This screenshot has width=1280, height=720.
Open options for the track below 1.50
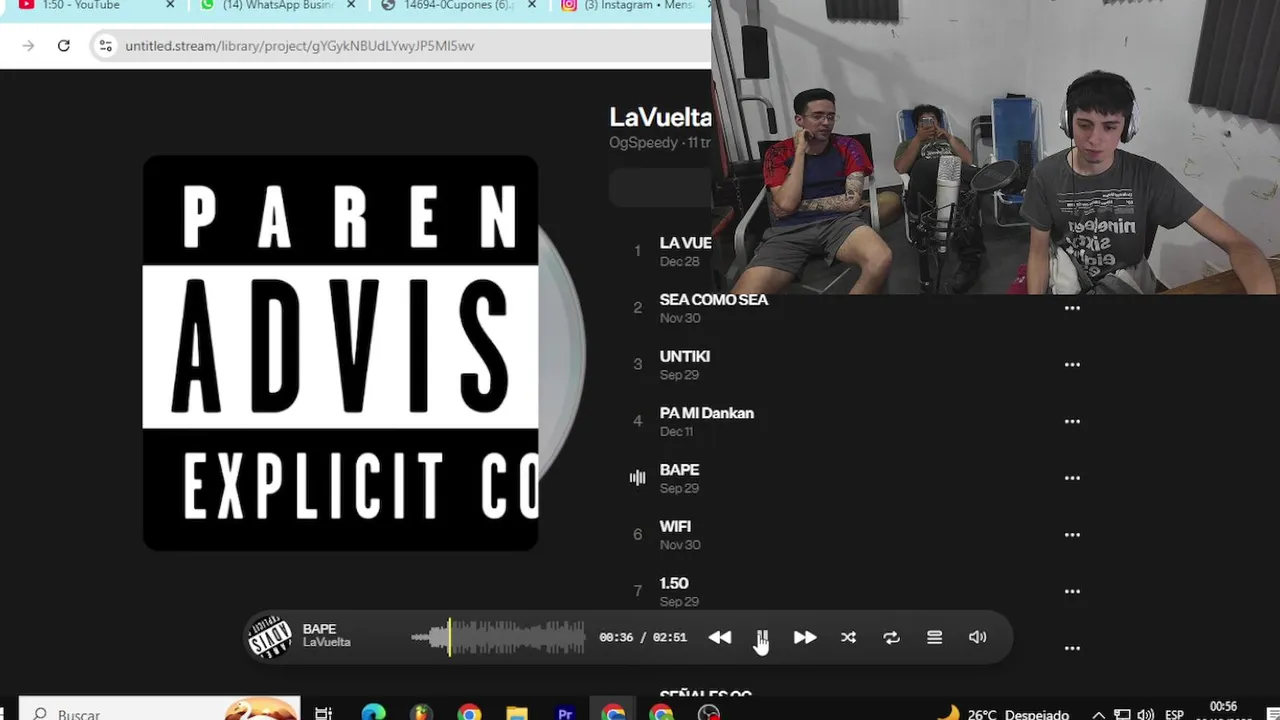pos(1072,648)
